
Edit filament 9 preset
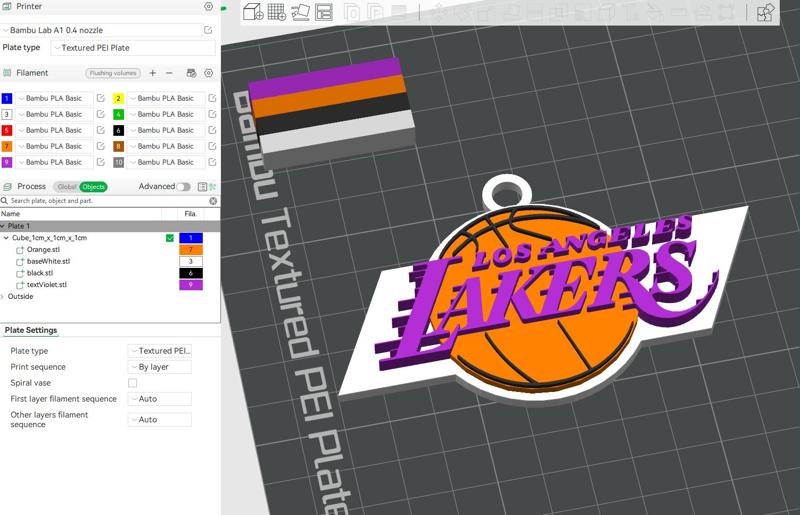[x=101, y=162]
